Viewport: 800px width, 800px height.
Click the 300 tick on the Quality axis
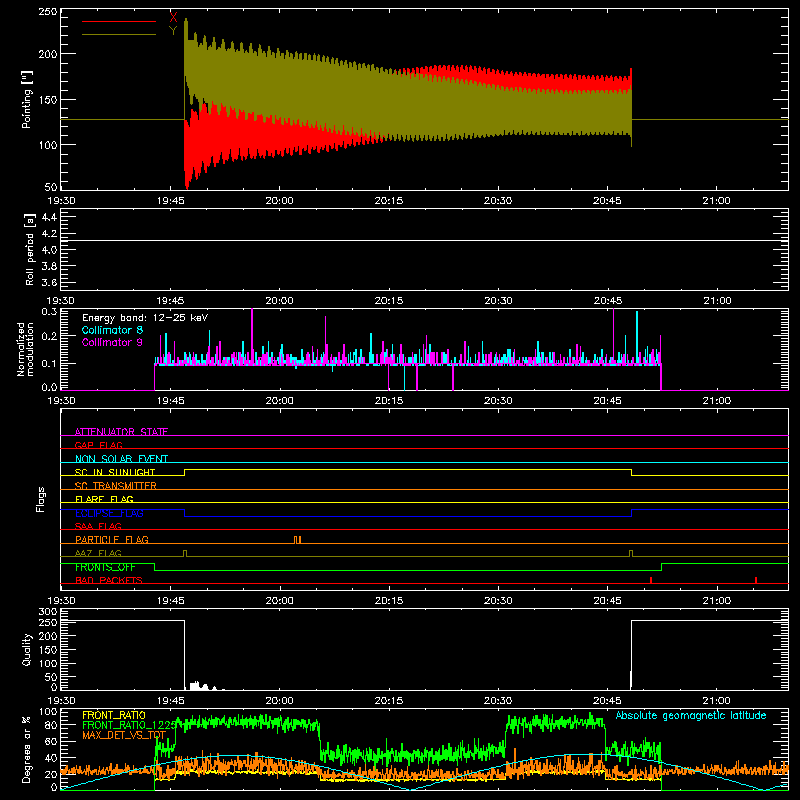point(48,612)
